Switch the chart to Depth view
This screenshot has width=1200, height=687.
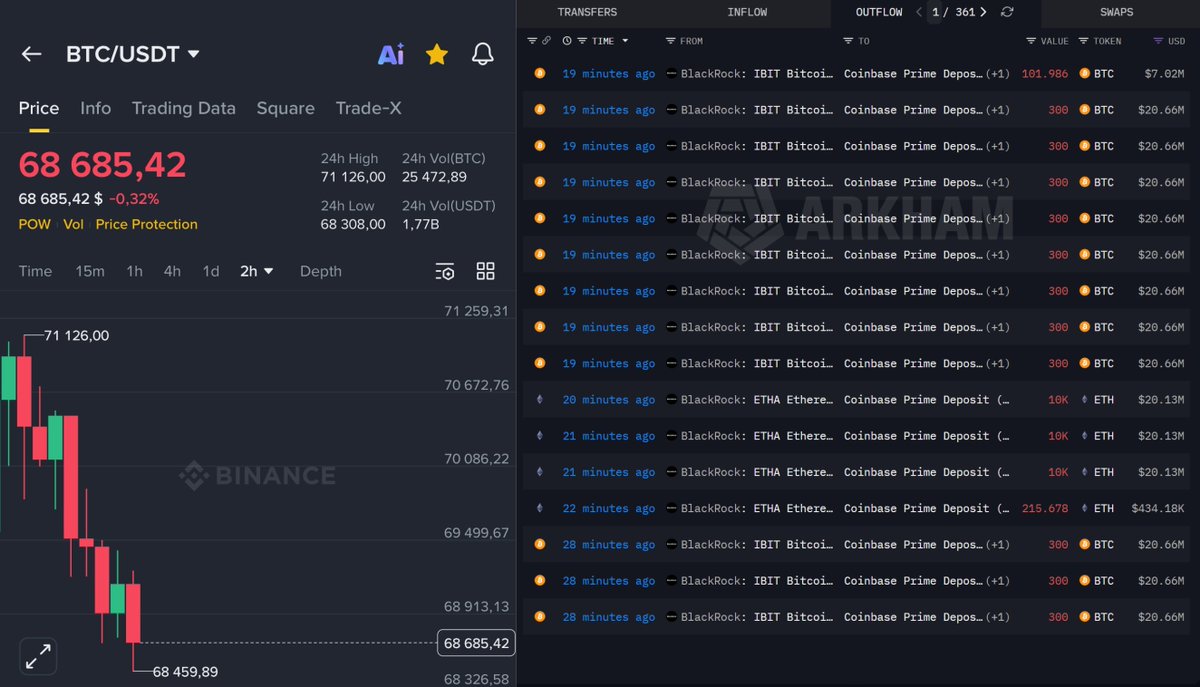coord(321,271)
